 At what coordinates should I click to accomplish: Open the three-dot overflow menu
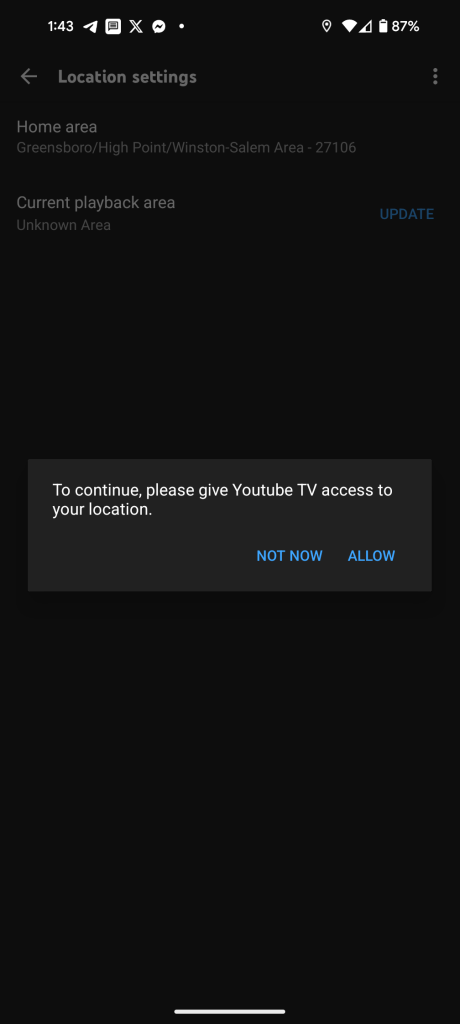[435, 76]
